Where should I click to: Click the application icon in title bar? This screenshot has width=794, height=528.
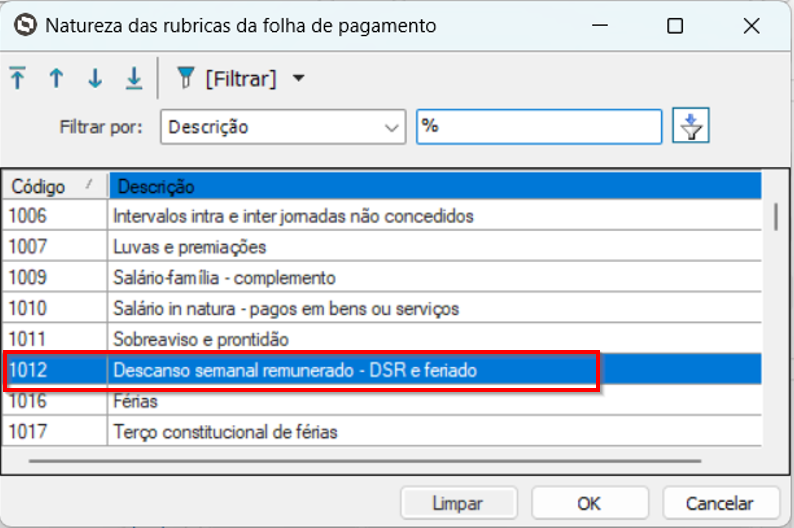coord(24,26)
